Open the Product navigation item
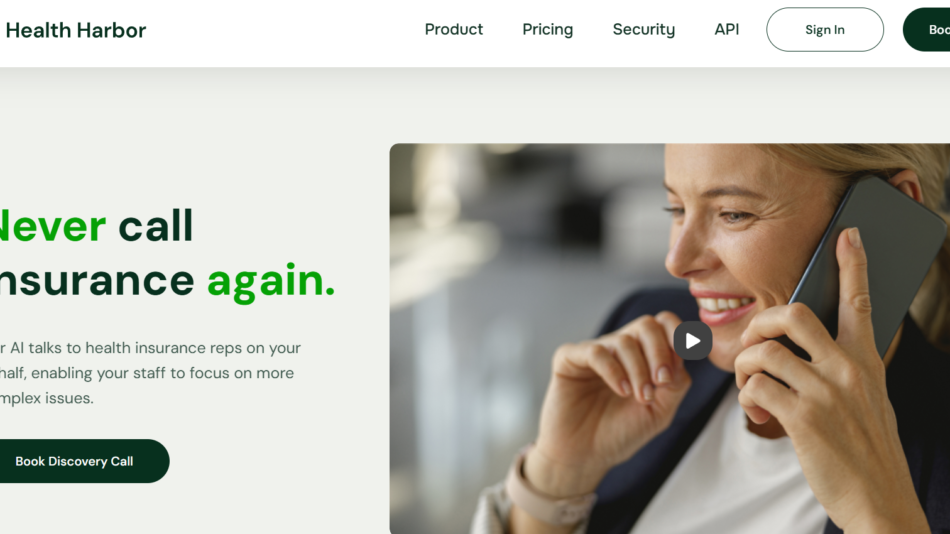 click(x=454, y=29)
